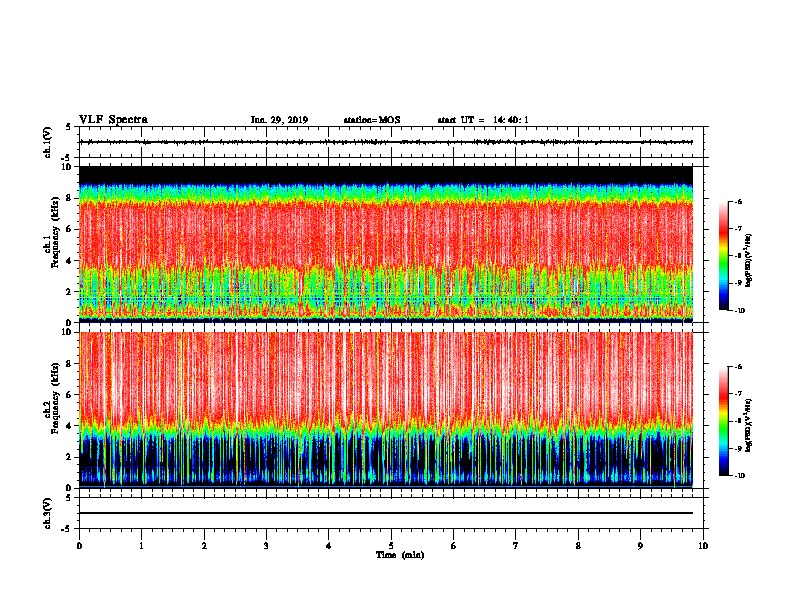Click time axis tick label "1"
This screenshot has height=612, width=792.
(x=142, y=546)
